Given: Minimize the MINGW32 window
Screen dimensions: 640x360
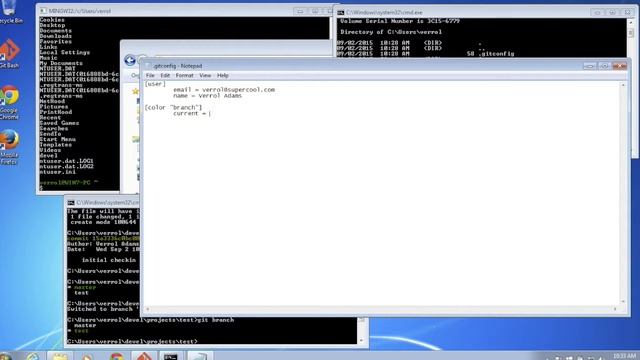Looking at the screenshot, I should click(300, 11).
